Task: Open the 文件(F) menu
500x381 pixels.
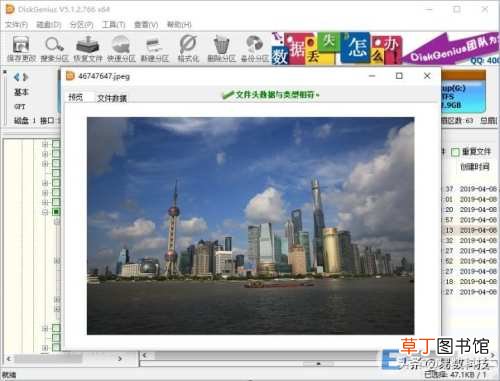Action: [x=16, y=25]
